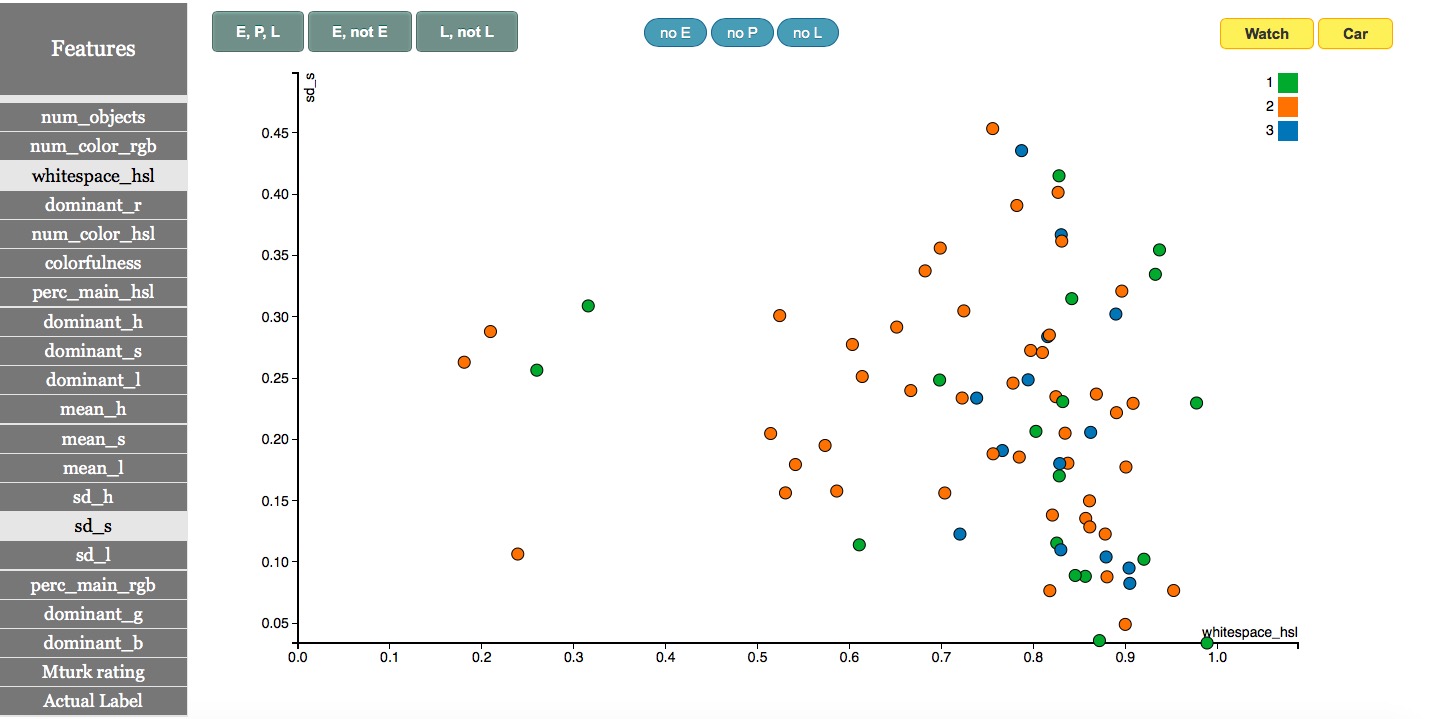Click the Features panel header

coord(93,49)
